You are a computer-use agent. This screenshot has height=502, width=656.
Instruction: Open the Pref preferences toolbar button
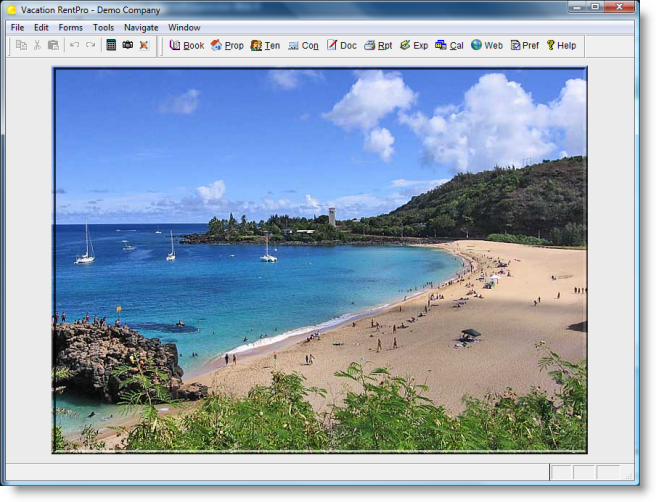[x=525, y=45]
